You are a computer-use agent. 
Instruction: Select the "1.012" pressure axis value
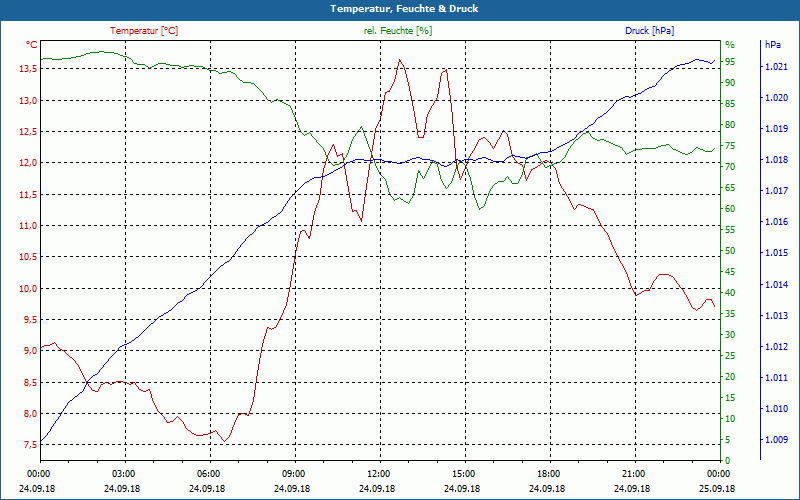[776, 347]
